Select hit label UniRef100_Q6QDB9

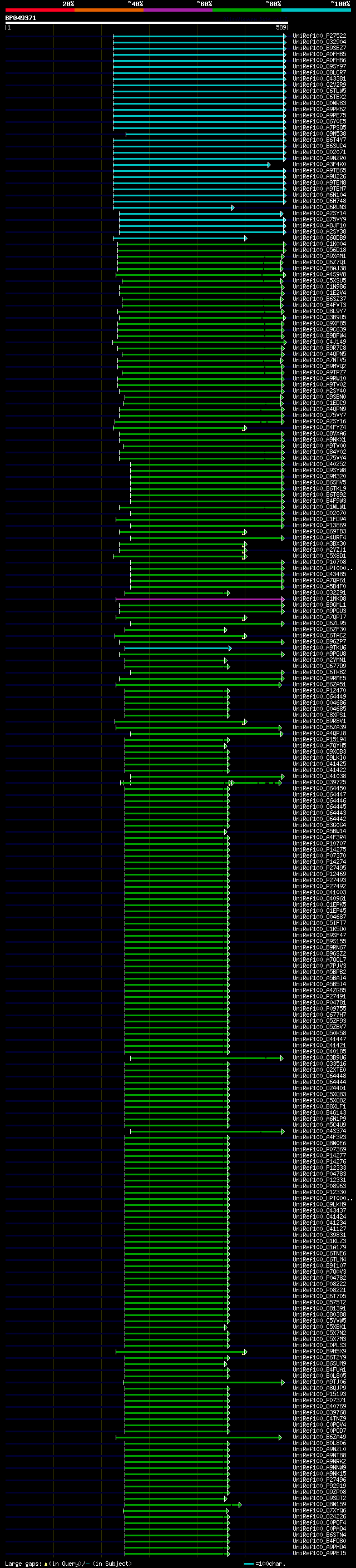pyautogui.click(x=319, y=238)
